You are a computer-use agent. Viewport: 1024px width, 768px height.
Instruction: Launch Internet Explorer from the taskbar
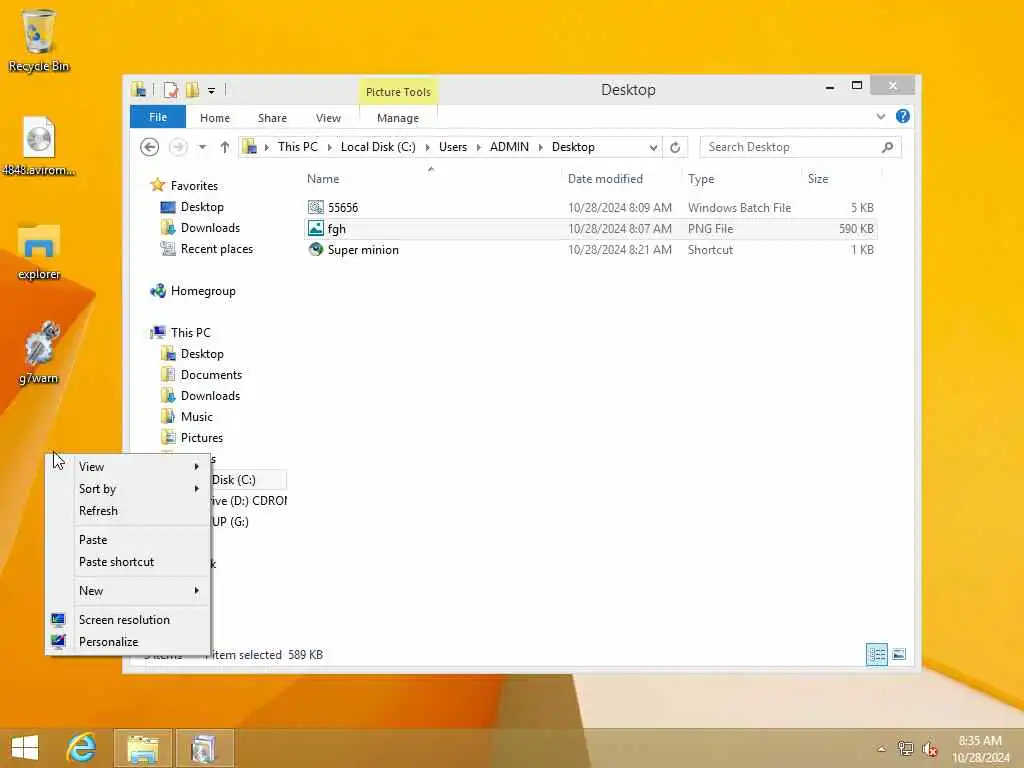pos(81,748)
